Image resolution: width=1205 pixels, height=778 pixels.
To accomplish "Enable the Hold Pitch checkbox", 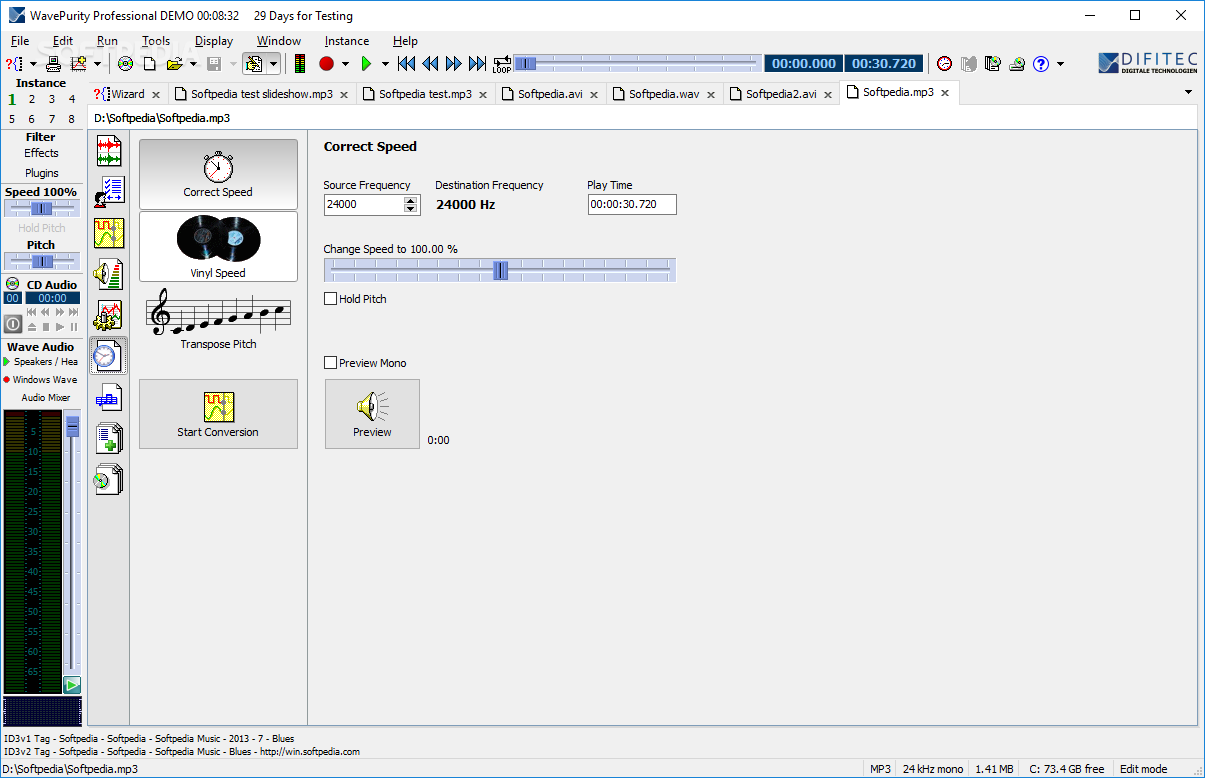I will coord(331,299).
